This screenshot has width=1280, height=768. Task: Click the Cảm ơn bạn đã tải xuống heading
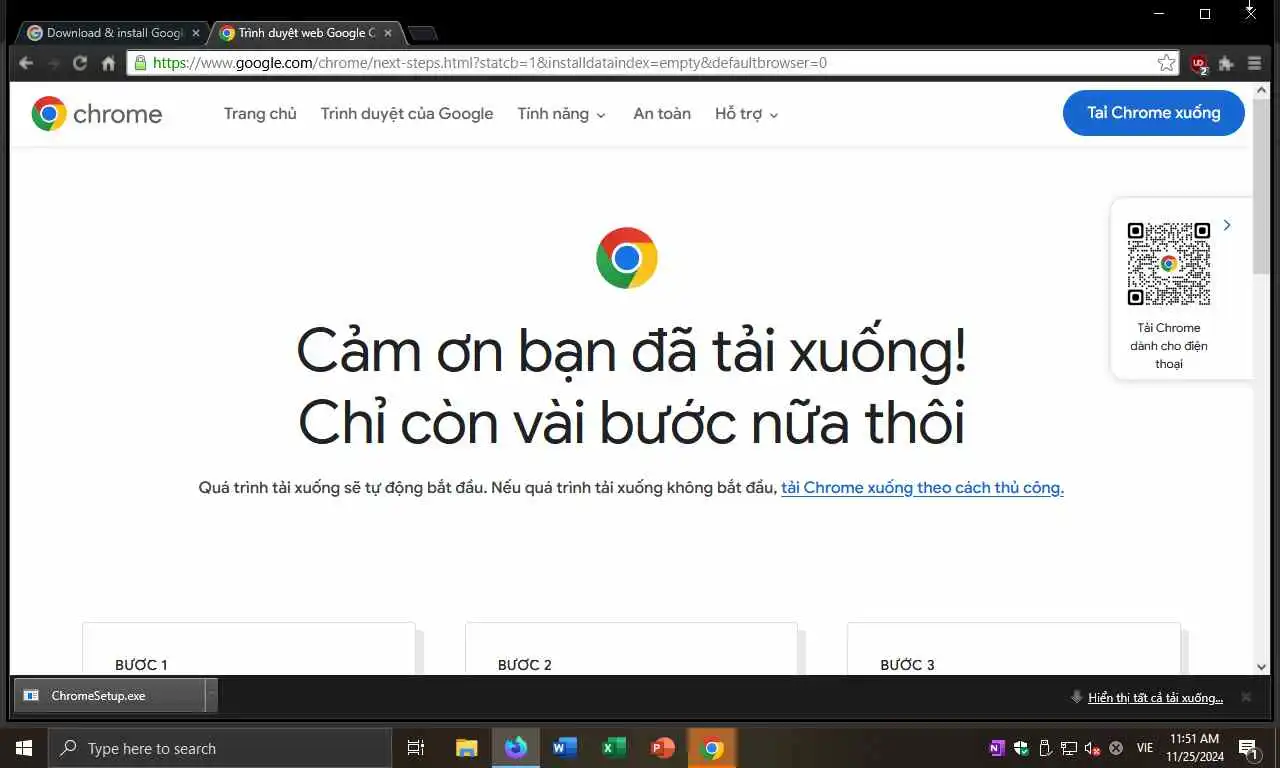[x=631, y=351]
